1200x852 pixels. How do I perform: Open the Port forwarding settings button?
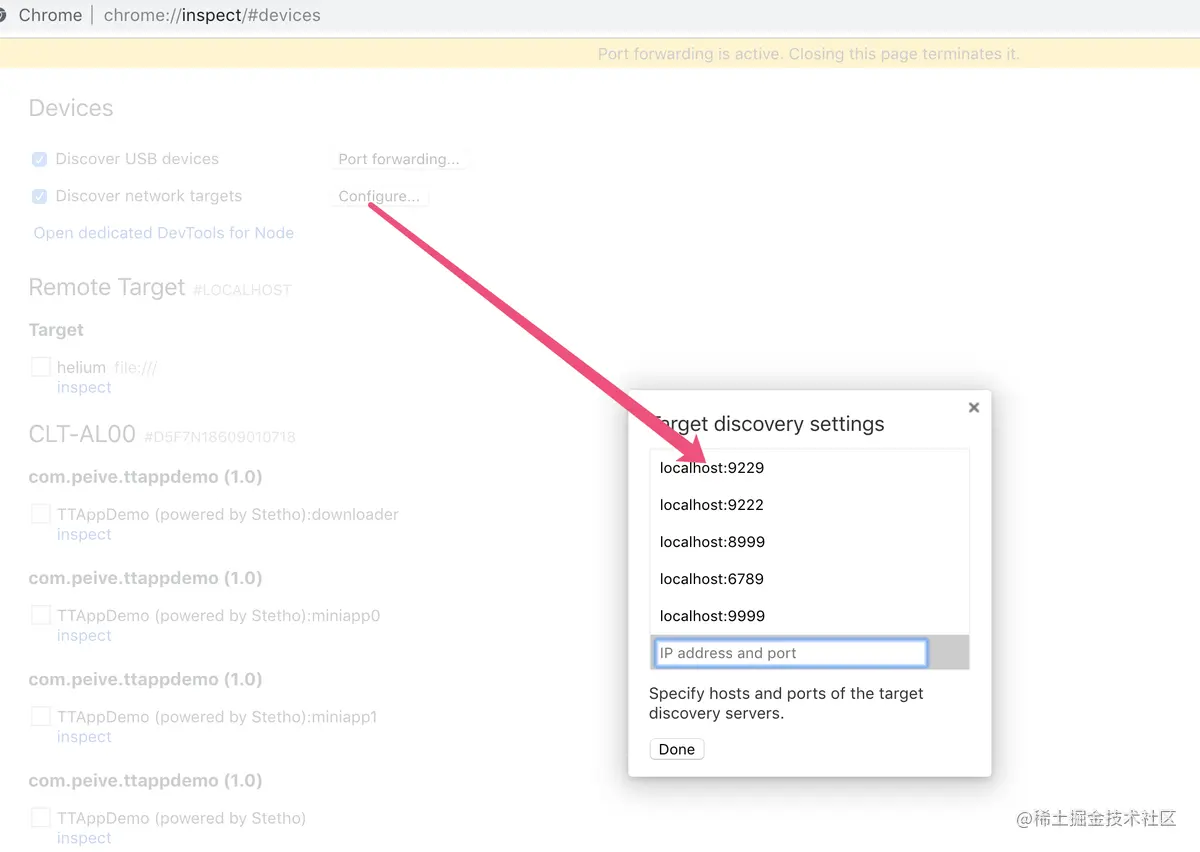click(399, 159)
